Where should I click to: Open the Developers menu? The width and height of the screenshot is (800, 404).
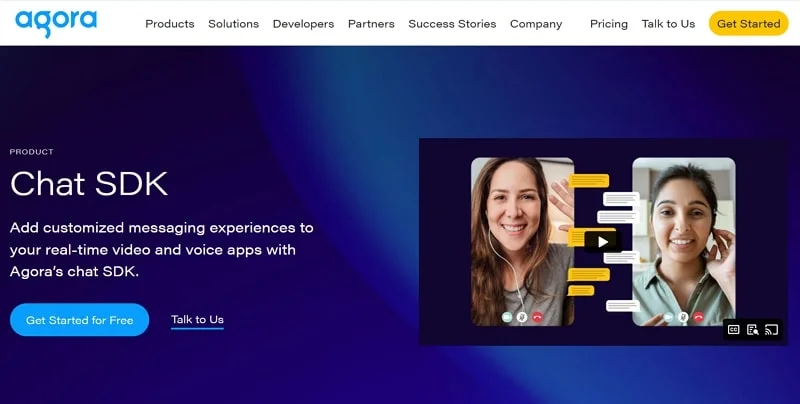304,24
